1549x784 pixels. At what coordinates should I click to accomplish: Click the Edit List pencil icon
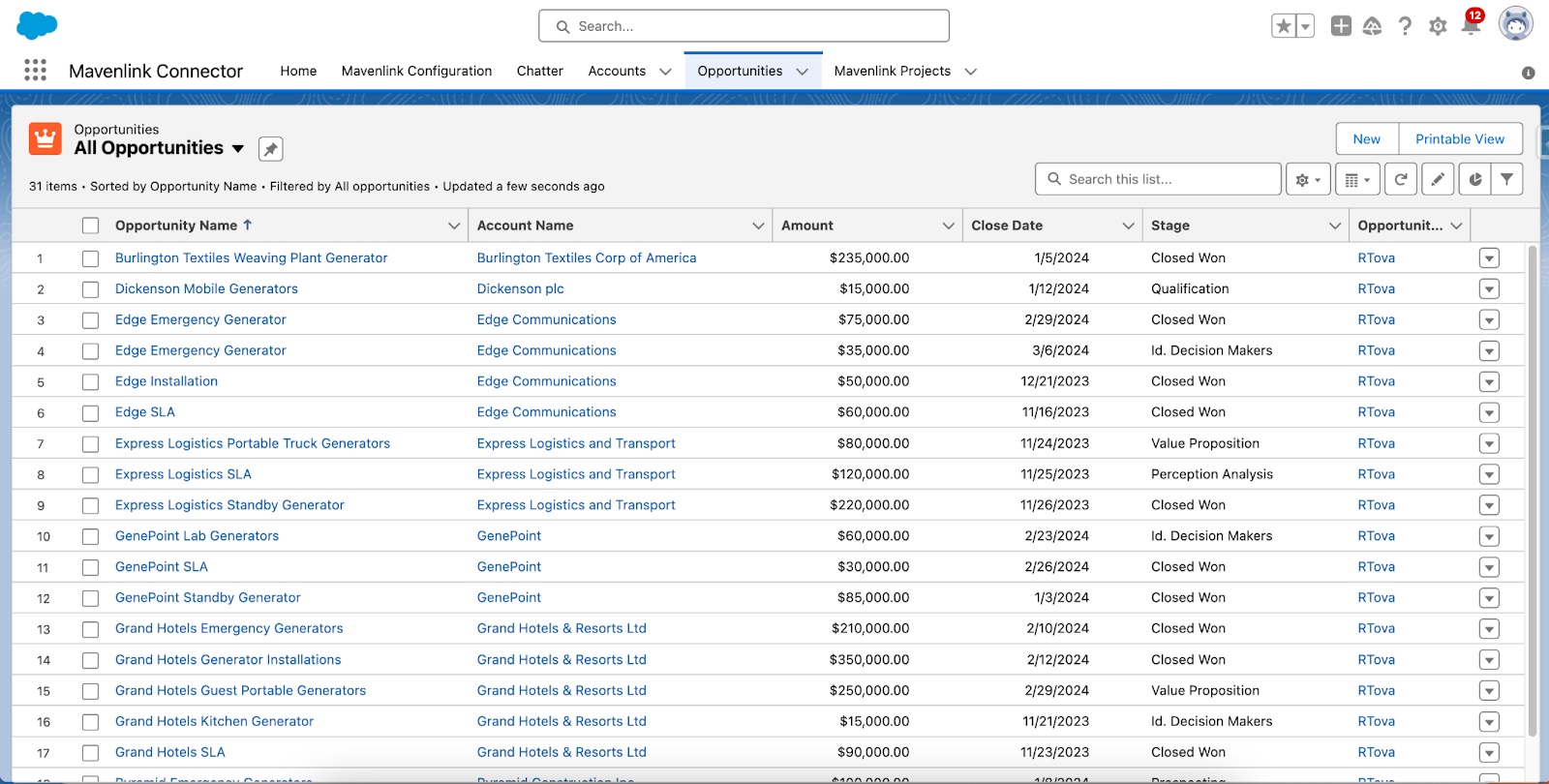1438,179
